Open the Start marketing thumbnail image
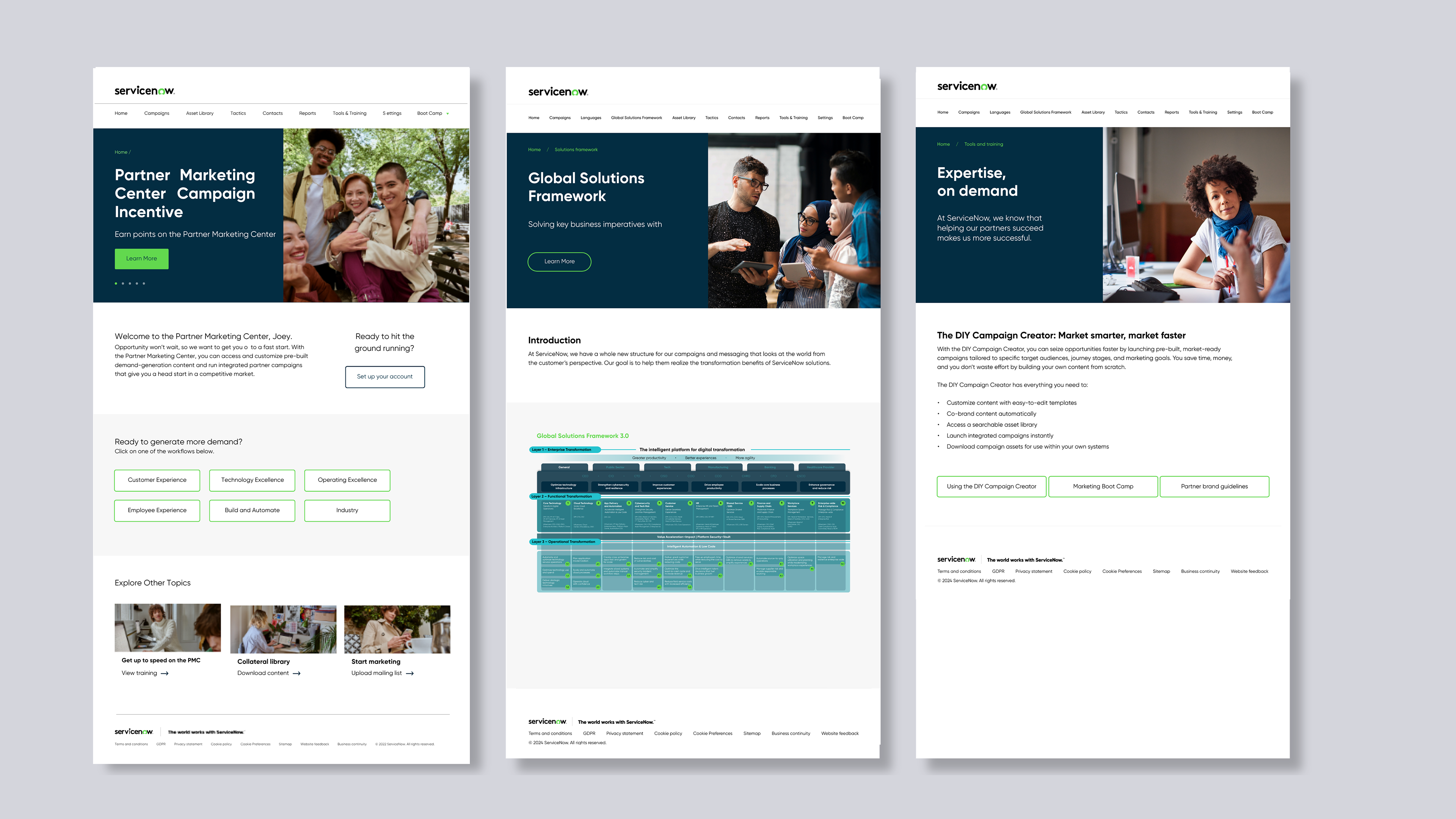Viewport: 1456px width, 819px height. tap(397, 630)
